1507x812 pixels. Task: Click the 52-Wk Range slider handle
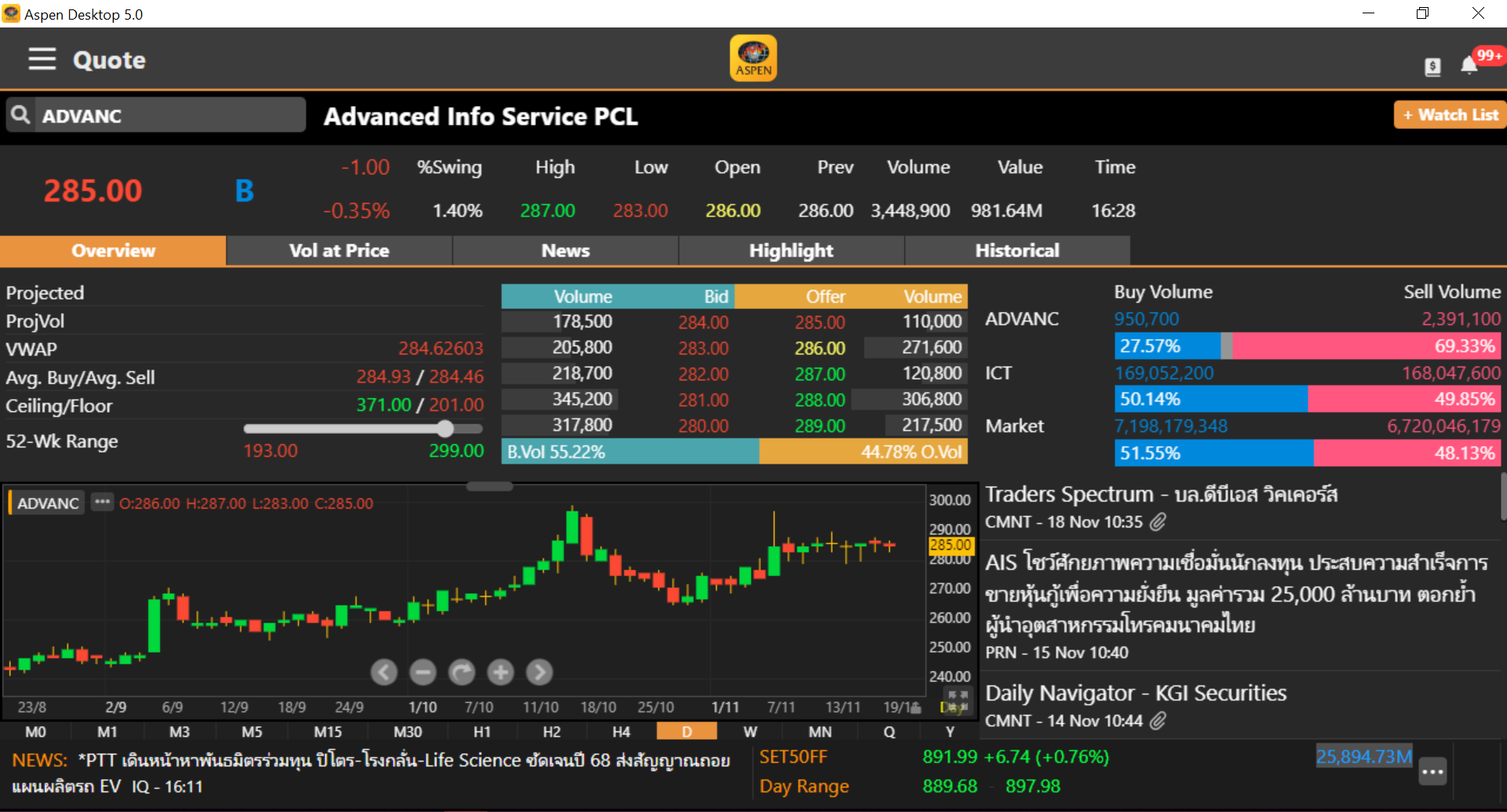(445, 428)
